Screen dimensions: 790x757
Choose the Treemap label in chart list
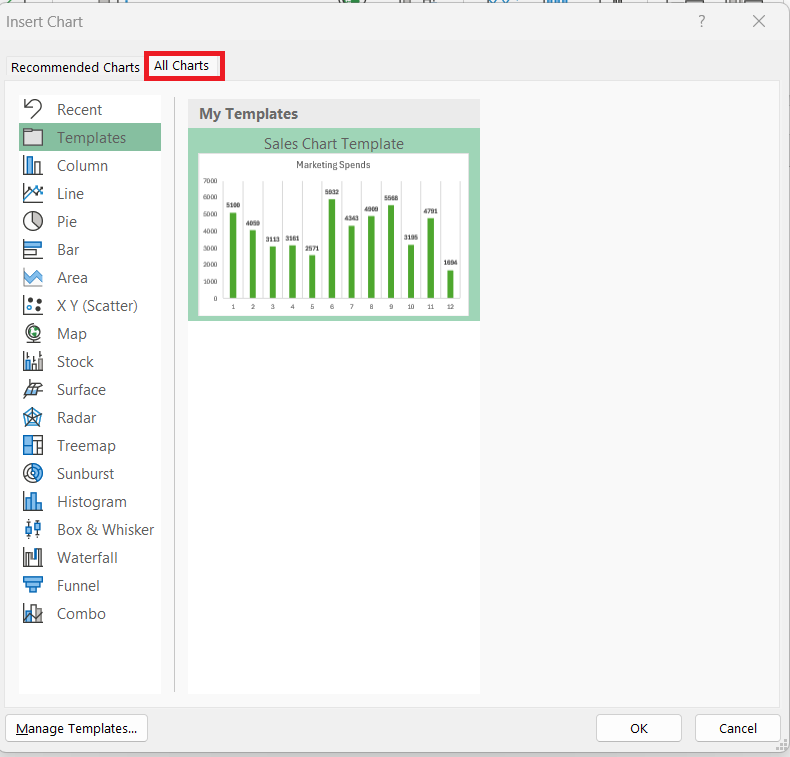87,446
